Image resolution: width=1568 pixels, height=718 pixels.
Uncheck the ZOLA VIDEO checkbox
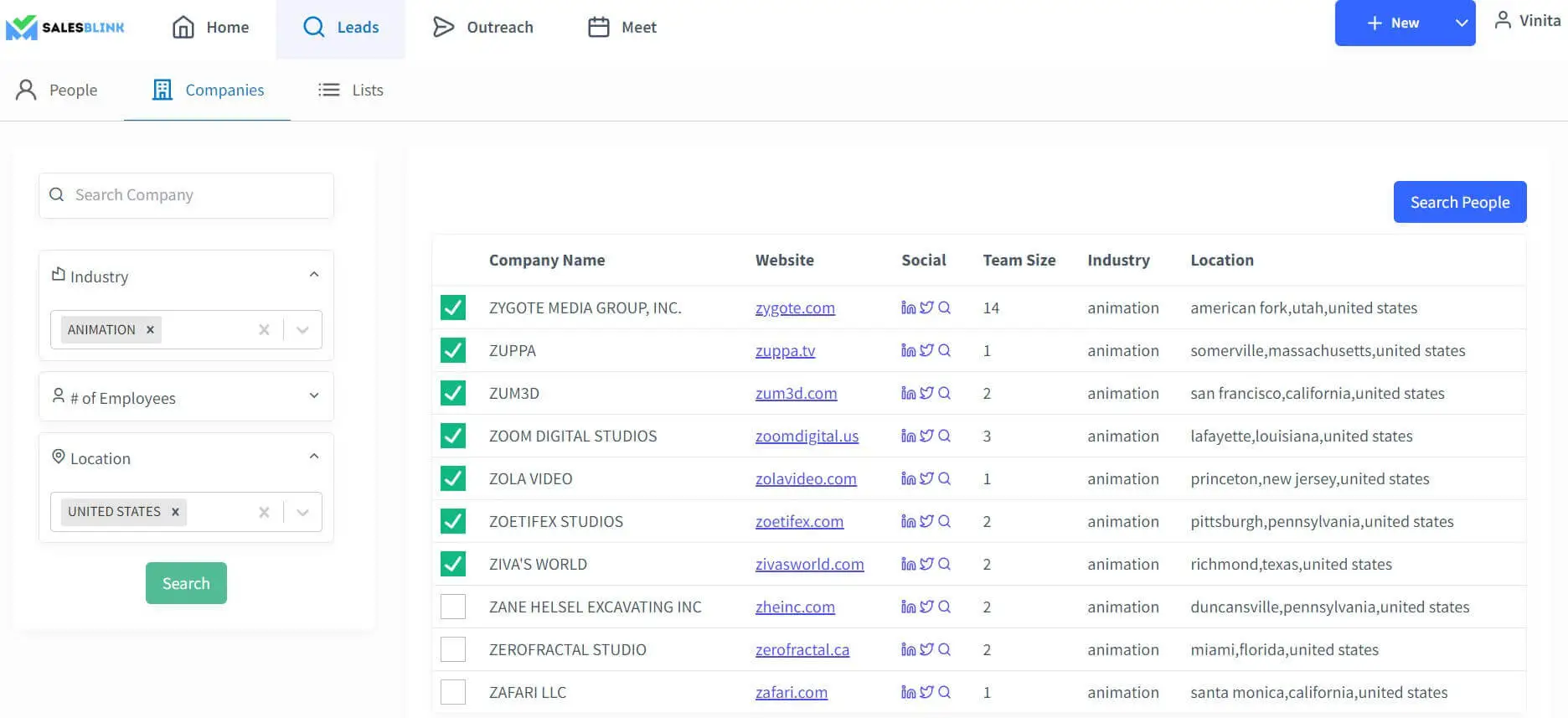coord(453,478)
